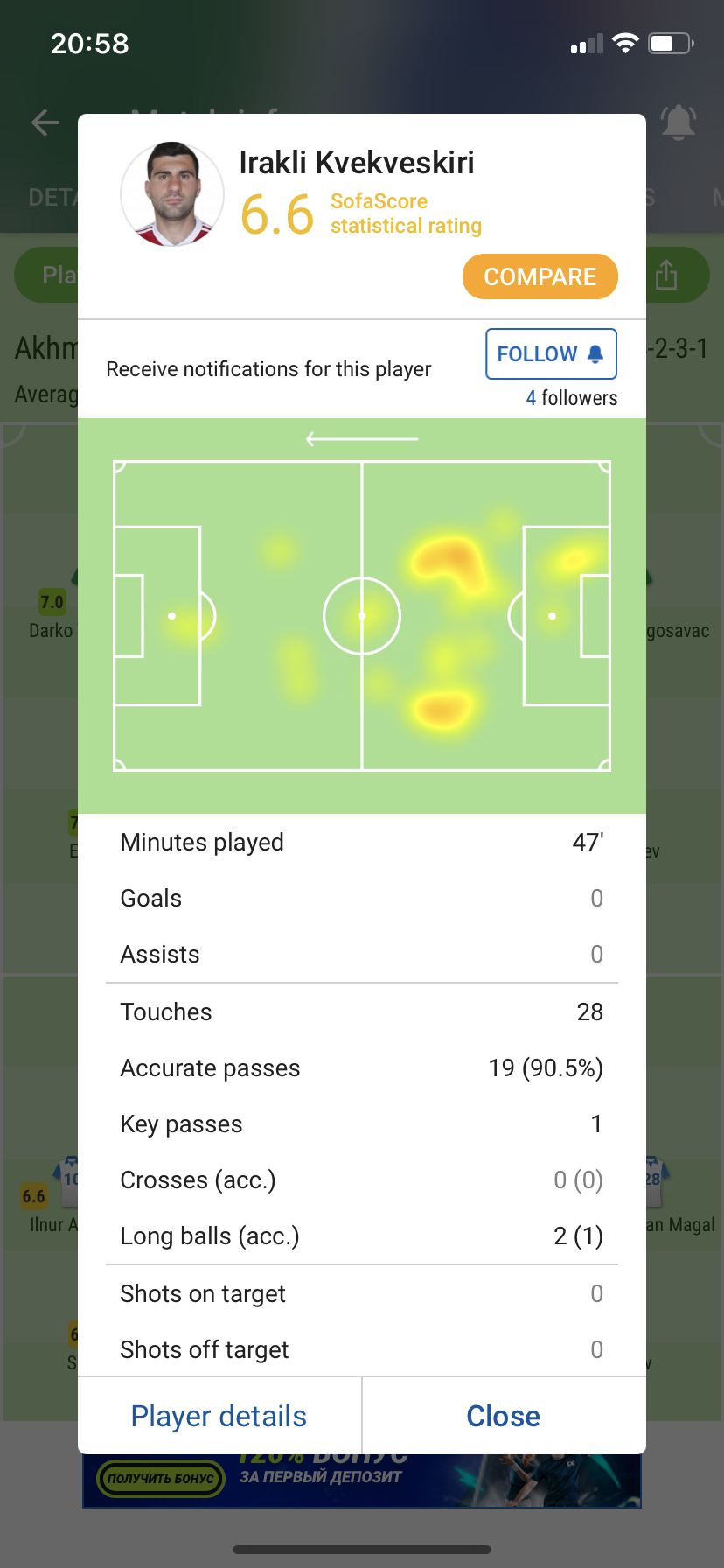Tap the attack direction arrow above pitch
Screen dimensions: 724x1568
click(362, 439)
